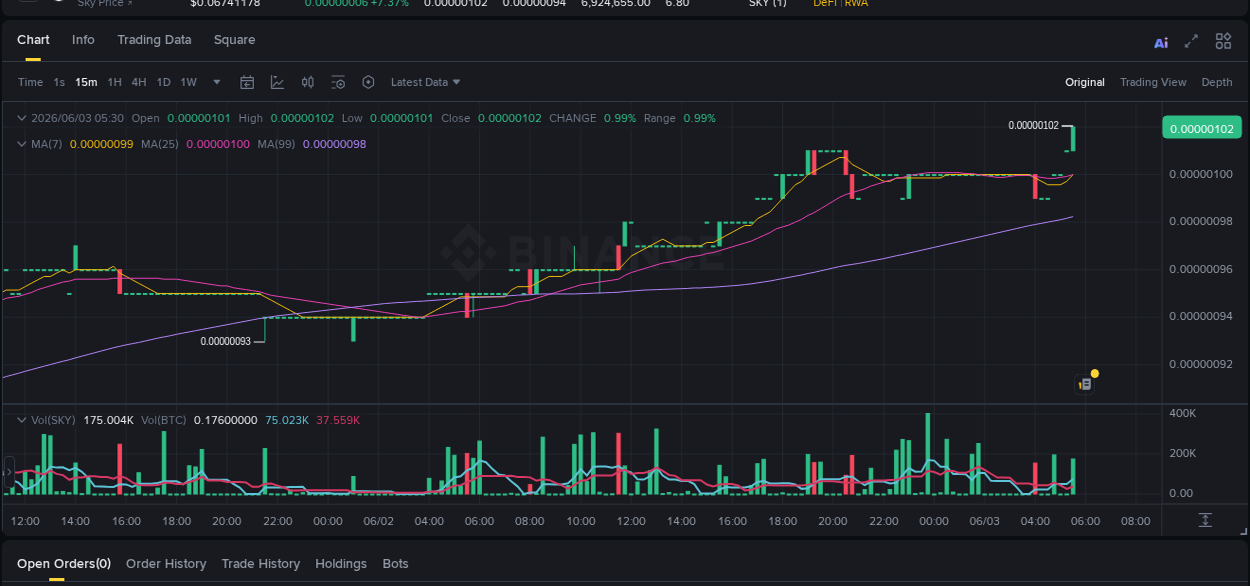Click the MA(25) indicator label
Viewport: 1250px width, 586px height.
(x=160, y=144)
